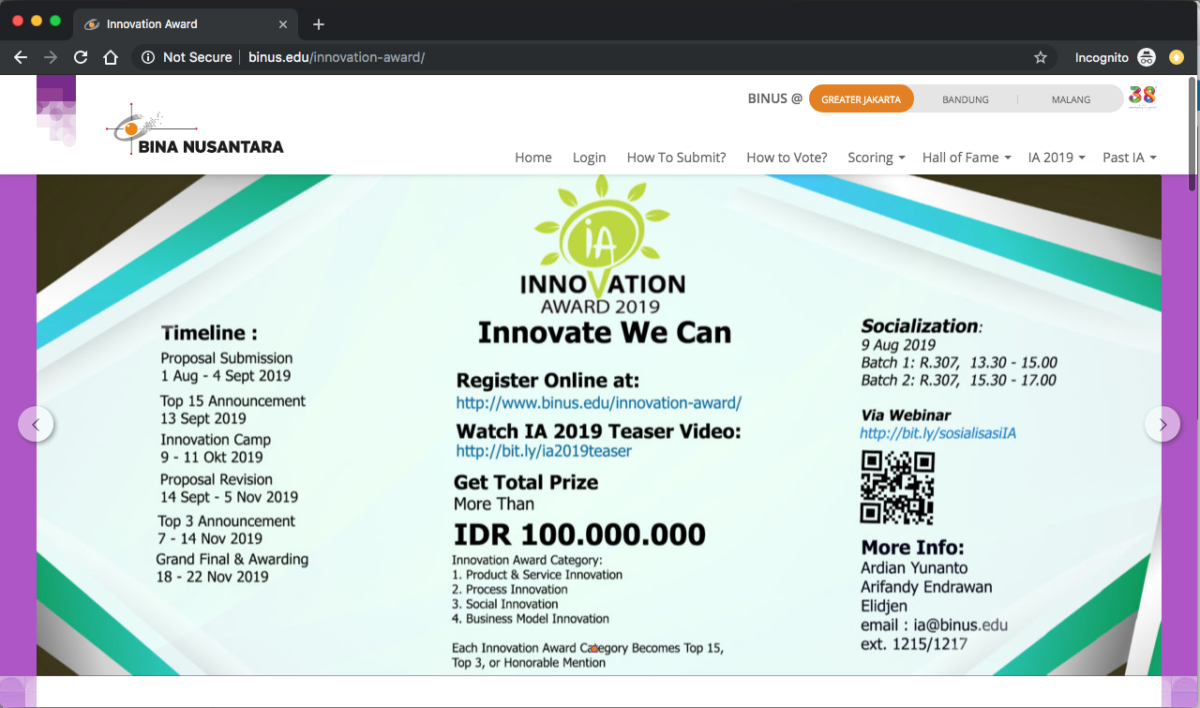Switch to the Malang campus
Viewport: 1200px width, 708px height.
(x=1071, y=99)
